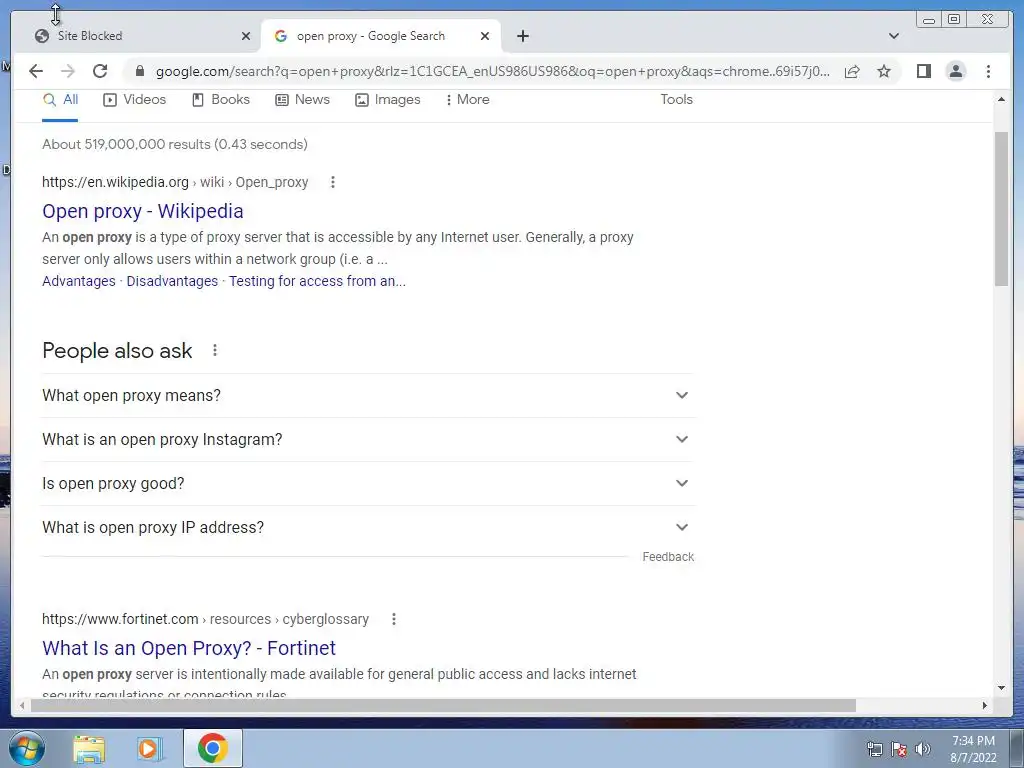This screenshot has height=768, width=1024.
Task: Bookmark this page with the star icon
Action: point(884,71)
